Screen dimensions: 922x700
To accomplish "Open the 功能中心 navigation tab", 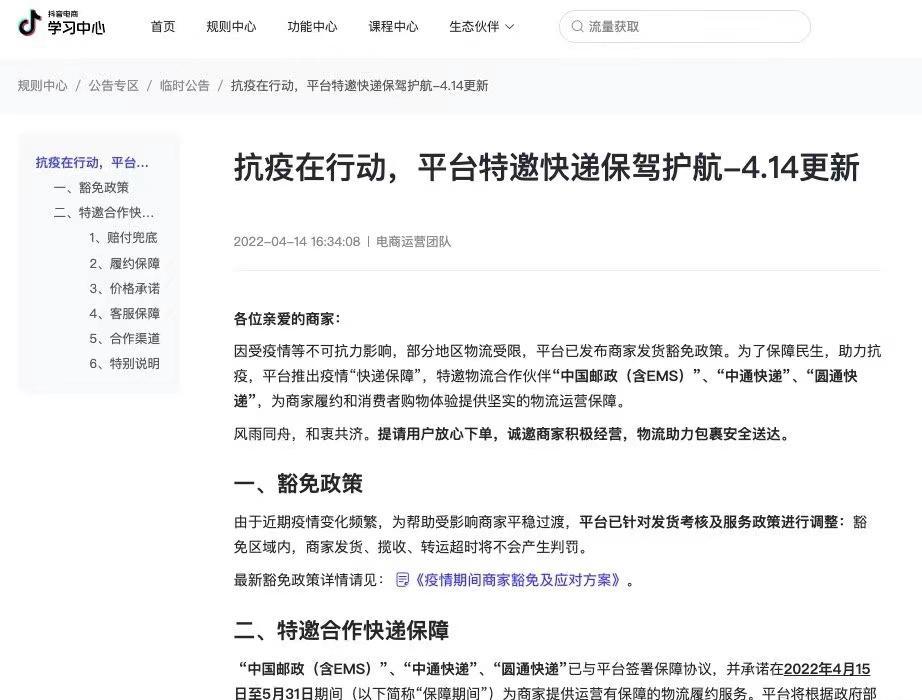I will pos(312,26).
